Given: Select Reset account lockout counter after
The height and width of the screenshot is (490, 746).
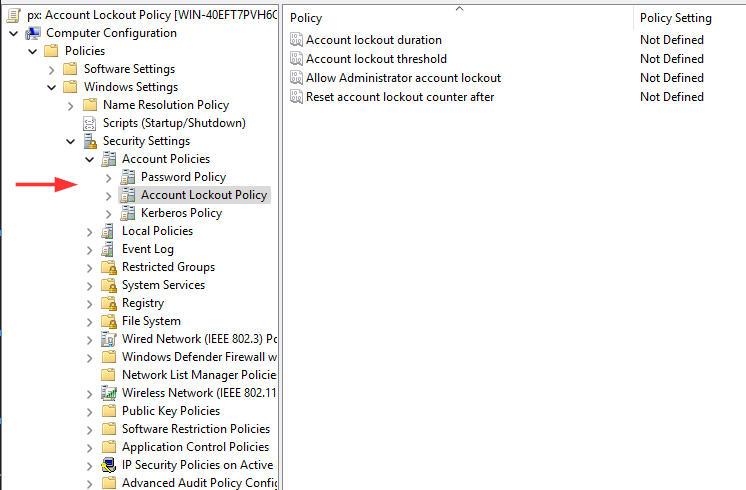Looking at the screenshot, I should 400,97.
